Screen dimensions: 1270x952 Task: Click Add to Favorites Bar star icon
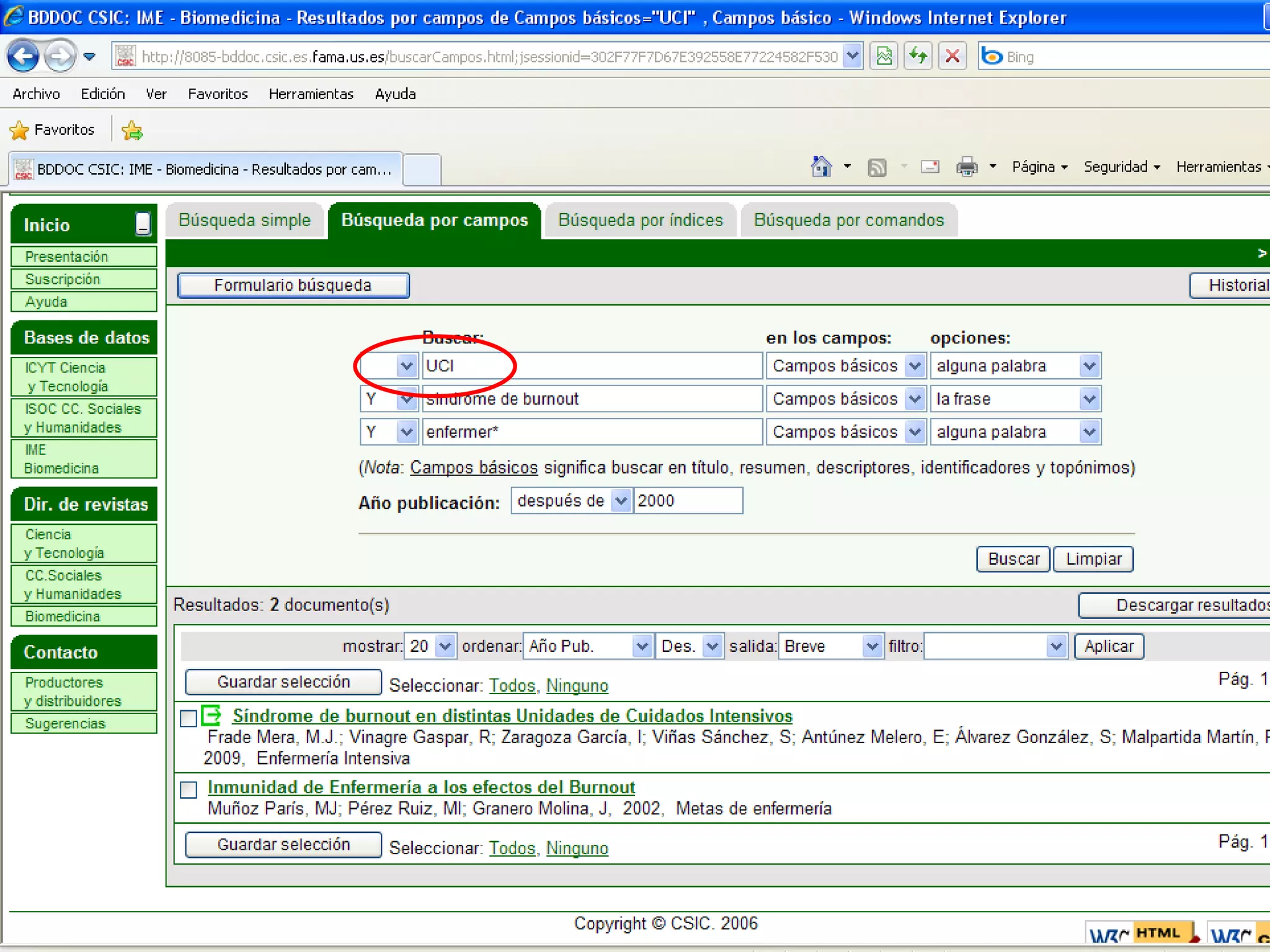(x=132, y=130)
